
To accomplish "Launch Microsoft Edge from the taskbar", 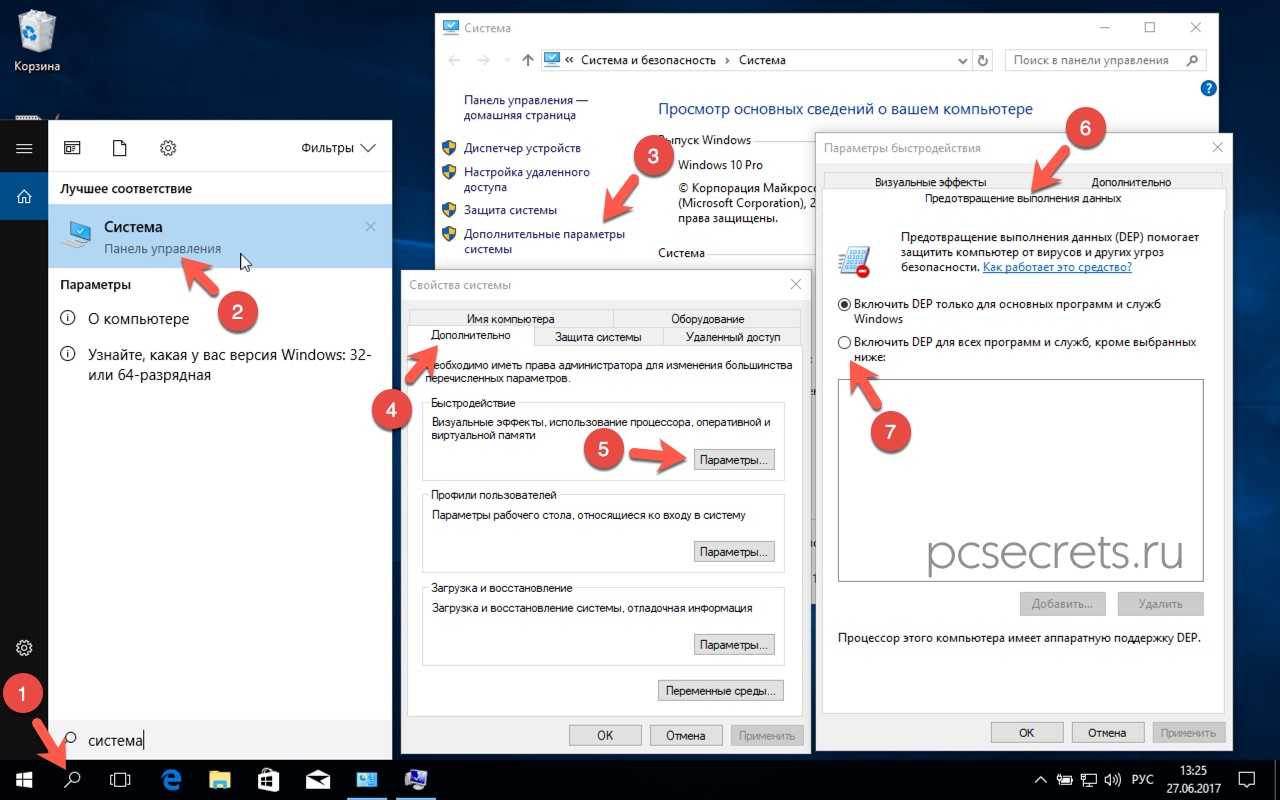I will pyautogui.click(x=170, y=778).
